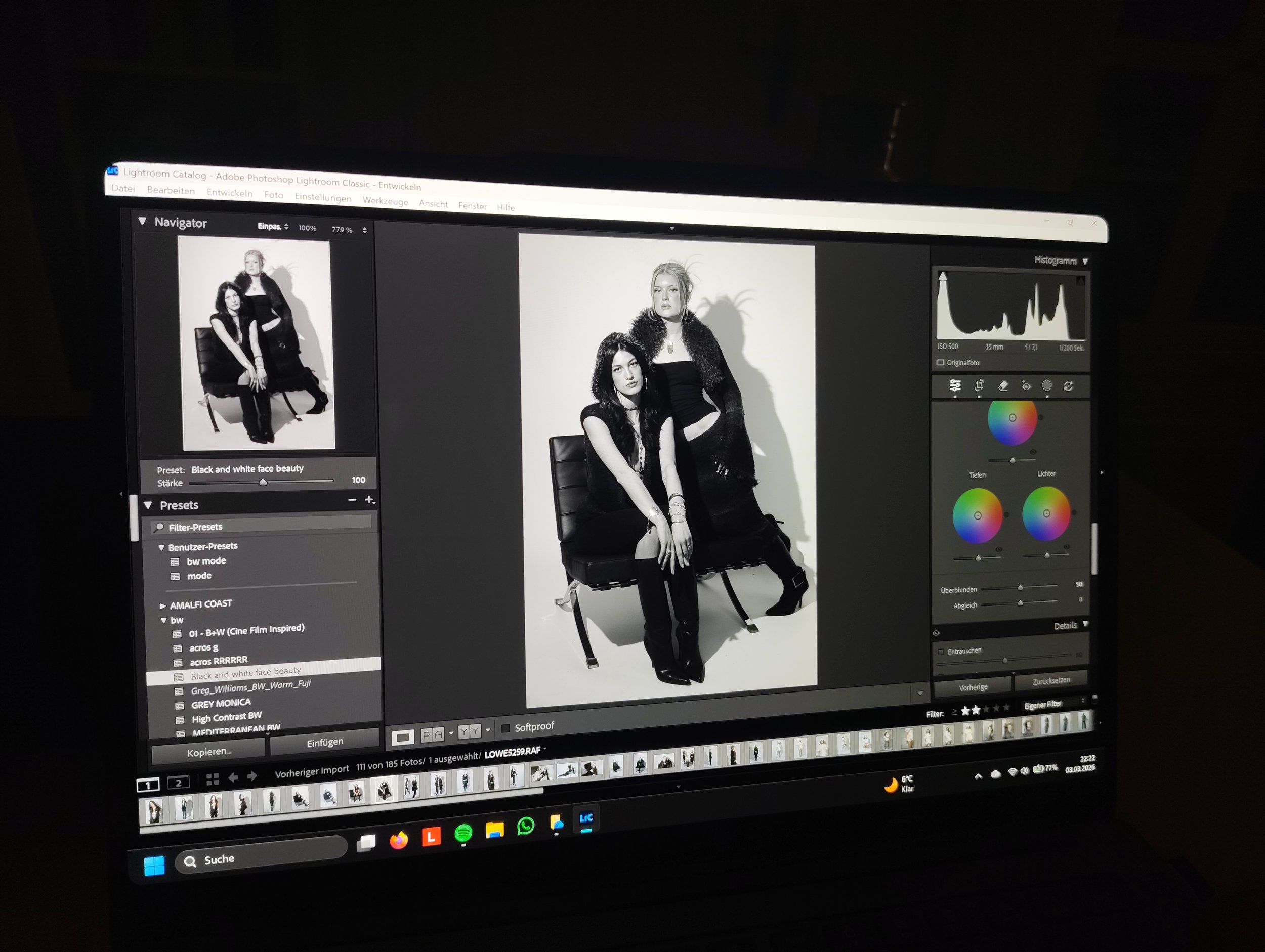Image resolution: width=1265 pixels, height=952 pixels.
Task: Open the Masking tool
Action: pos(1046,386)
